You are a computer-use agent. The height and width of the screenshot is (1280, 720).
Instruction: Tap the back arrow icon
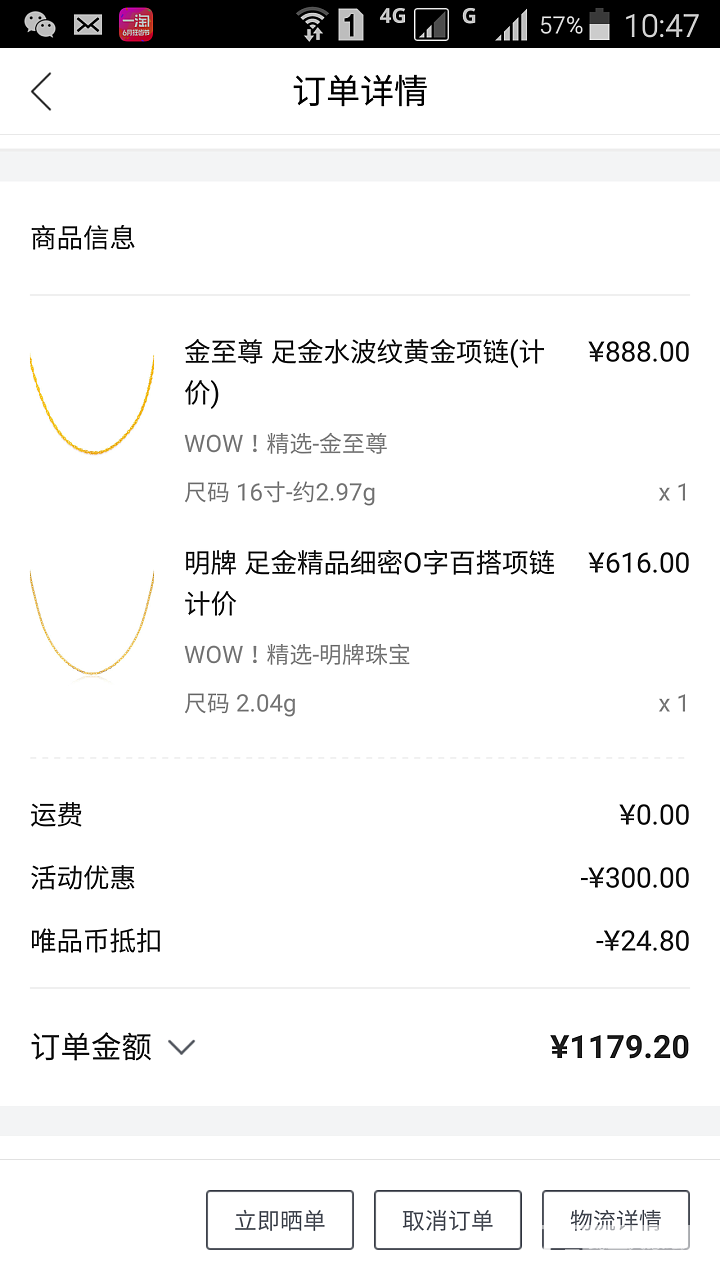[41, 91]
